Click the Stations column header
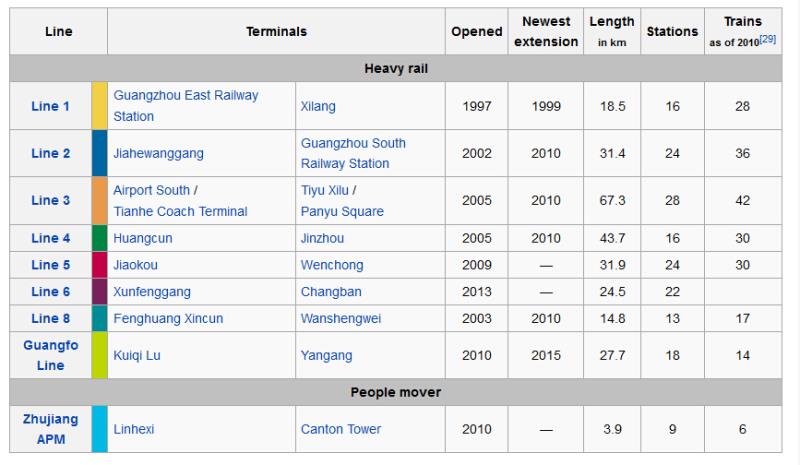Screen dimensions: 800x465 pyautogui.click(x=672, y=32)
